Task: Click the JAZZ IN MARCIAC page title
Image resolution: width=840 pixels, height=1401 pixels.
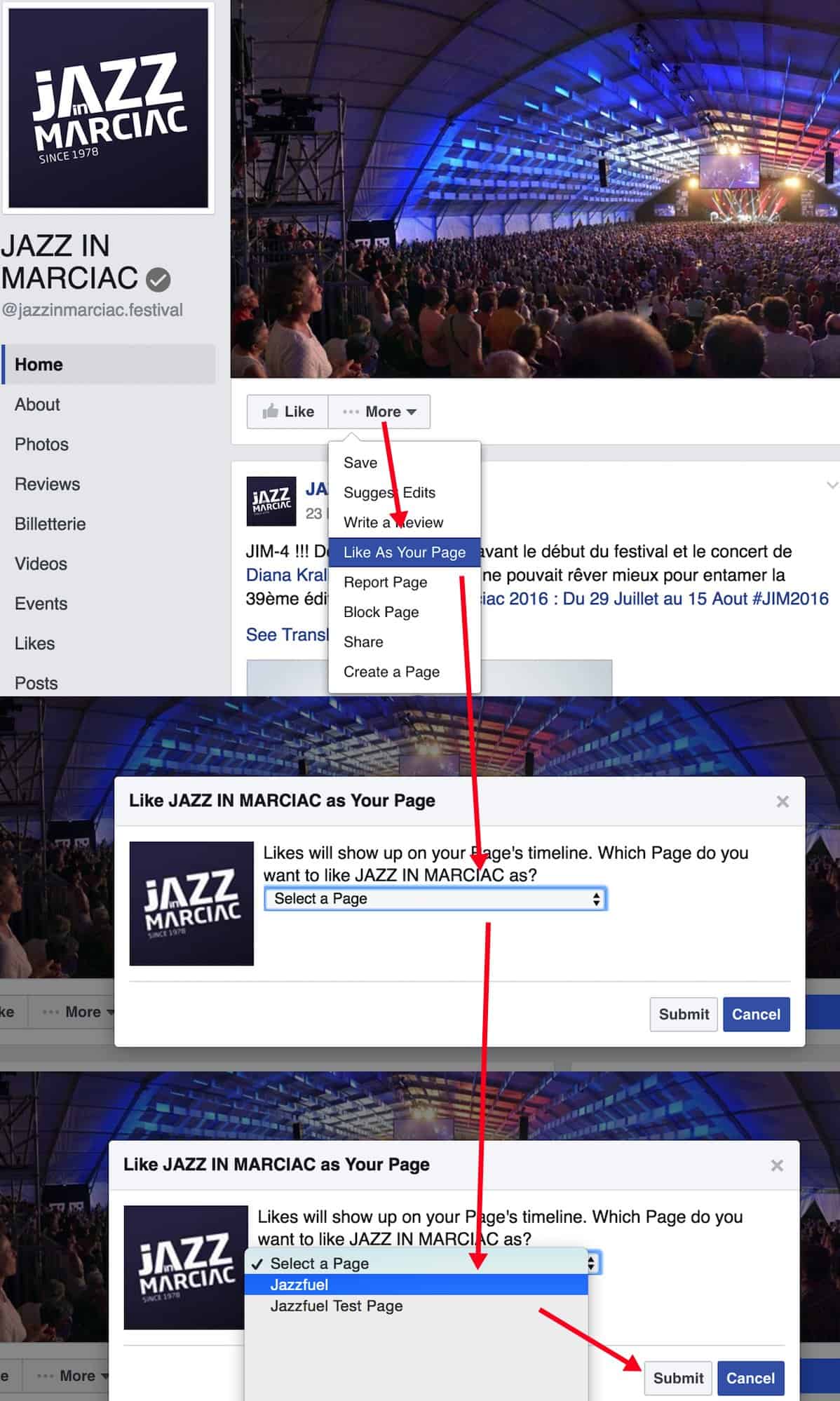Action: click(x=70, y=262)
